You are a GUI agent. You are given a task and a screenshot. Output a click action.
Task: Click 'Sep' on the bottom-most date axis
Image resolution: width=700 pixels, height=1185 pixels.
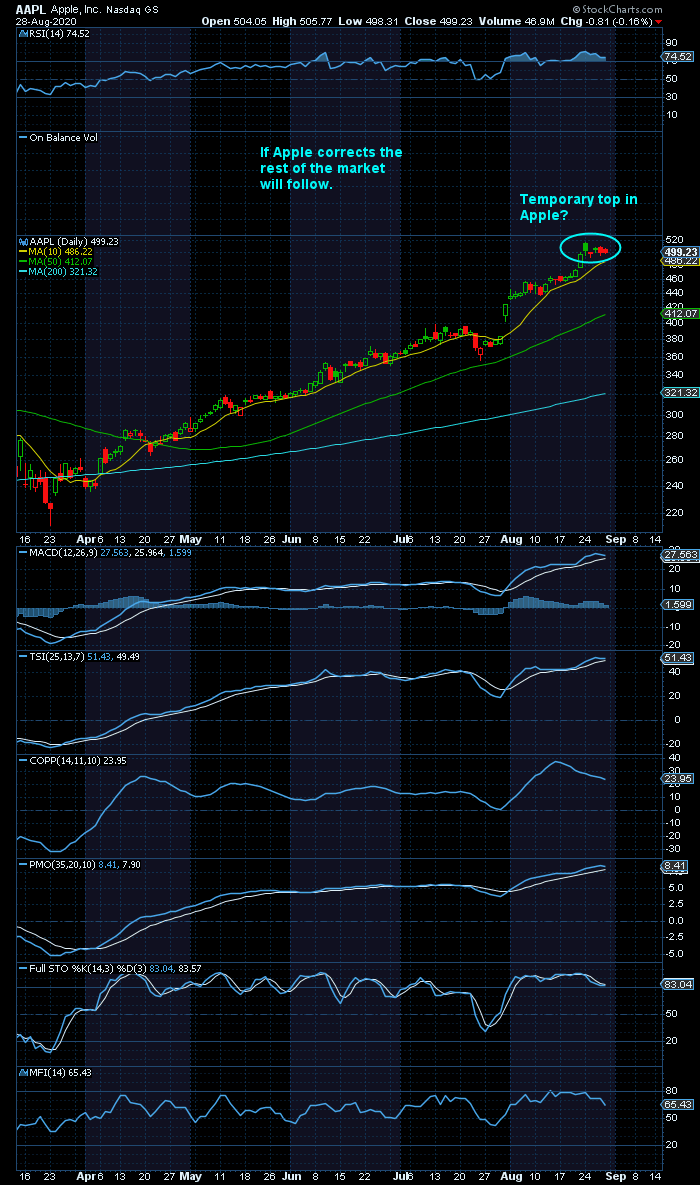[617, 1177]
